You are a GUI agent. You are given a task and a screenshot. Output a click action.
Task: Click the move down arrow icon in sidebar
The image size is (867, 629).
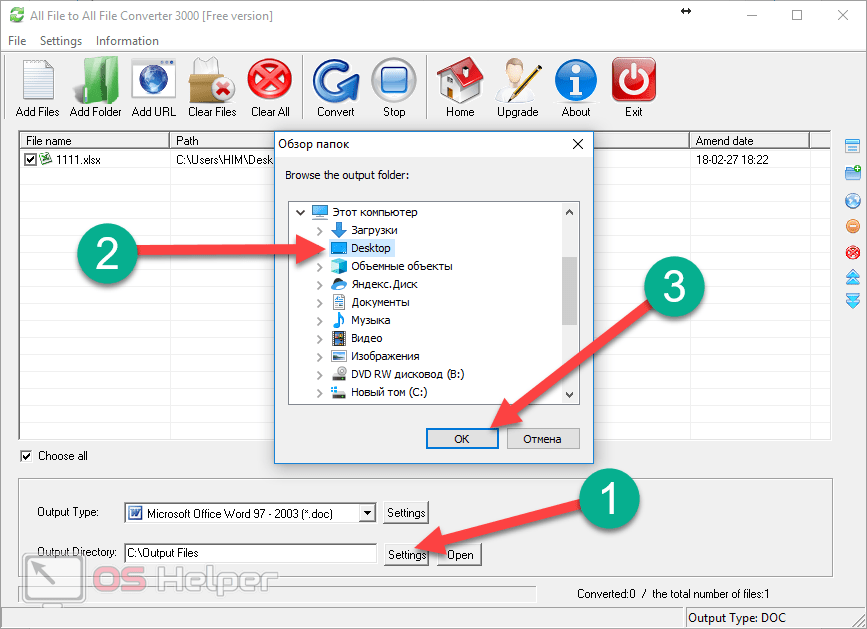pos(853,301)
